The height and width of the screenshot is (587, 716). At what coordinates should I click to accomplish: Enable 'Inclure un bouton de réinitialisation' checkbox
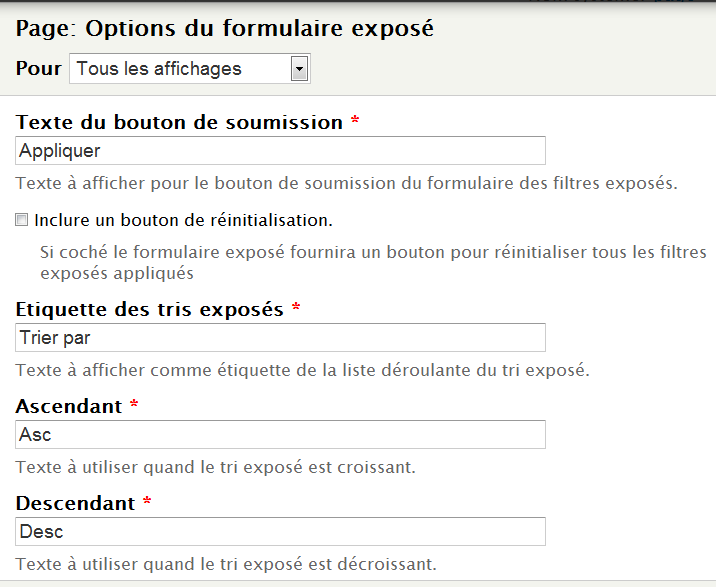pyautogui.click(x=22, y=219)
